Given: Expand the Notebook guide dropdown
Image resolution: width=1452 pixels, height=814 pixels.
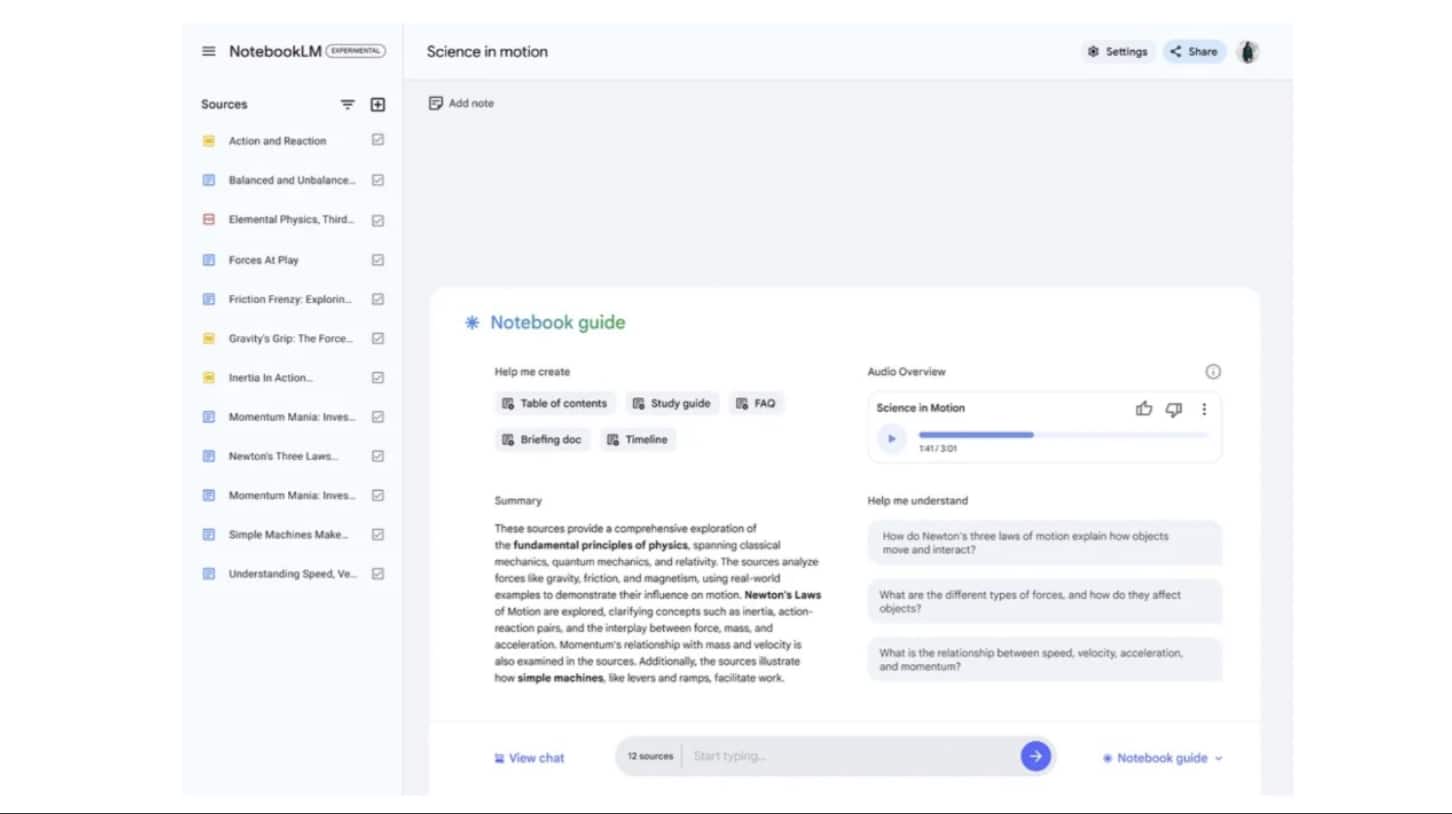Looking at the screenshot, I should click(x=1163, y=757).
